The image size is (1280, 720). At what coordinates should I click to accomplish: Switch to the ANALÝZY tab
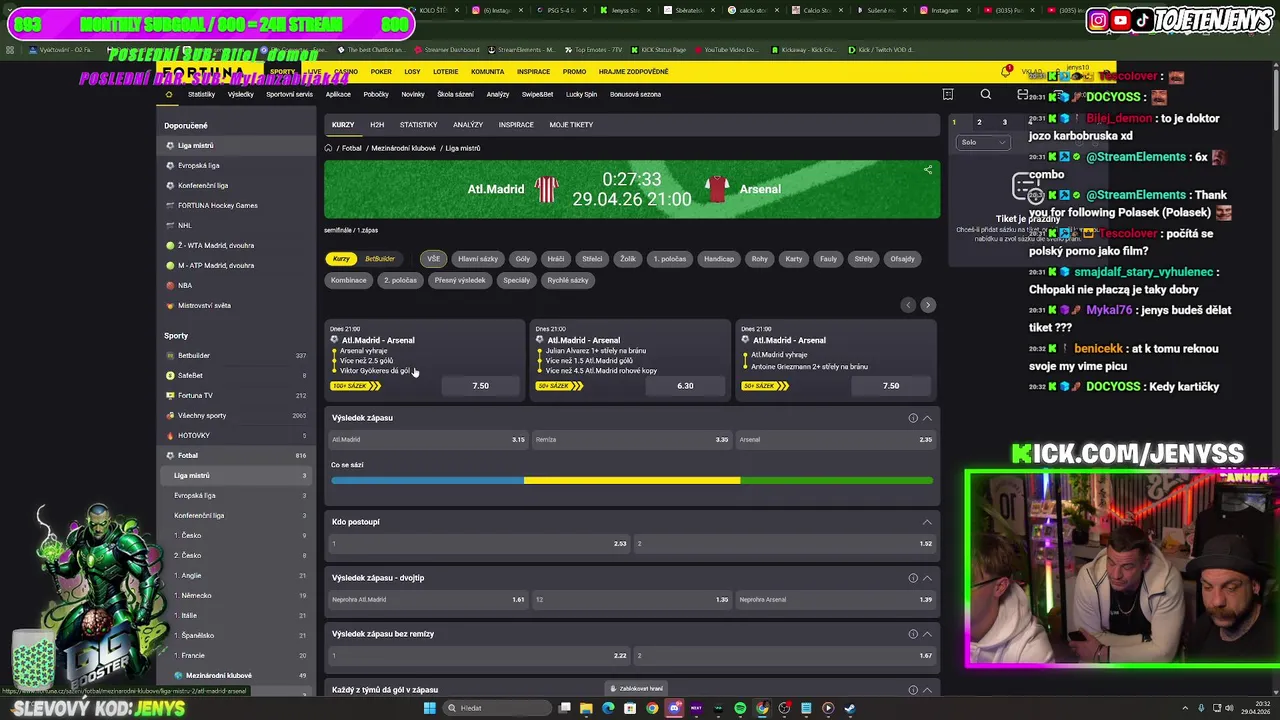coord(468,125)
